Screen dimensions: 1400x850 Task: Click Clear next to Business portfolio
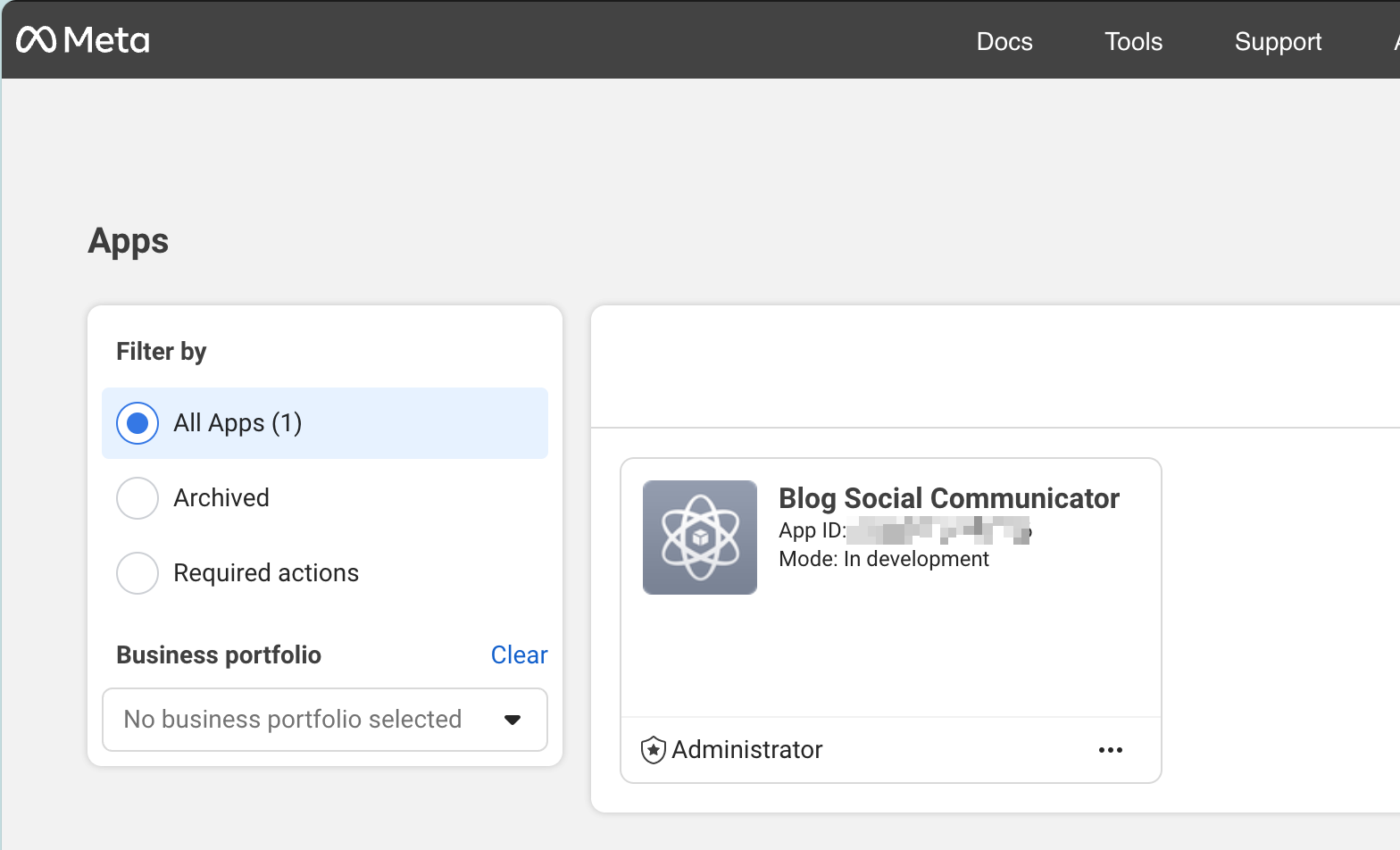[519, 655]
